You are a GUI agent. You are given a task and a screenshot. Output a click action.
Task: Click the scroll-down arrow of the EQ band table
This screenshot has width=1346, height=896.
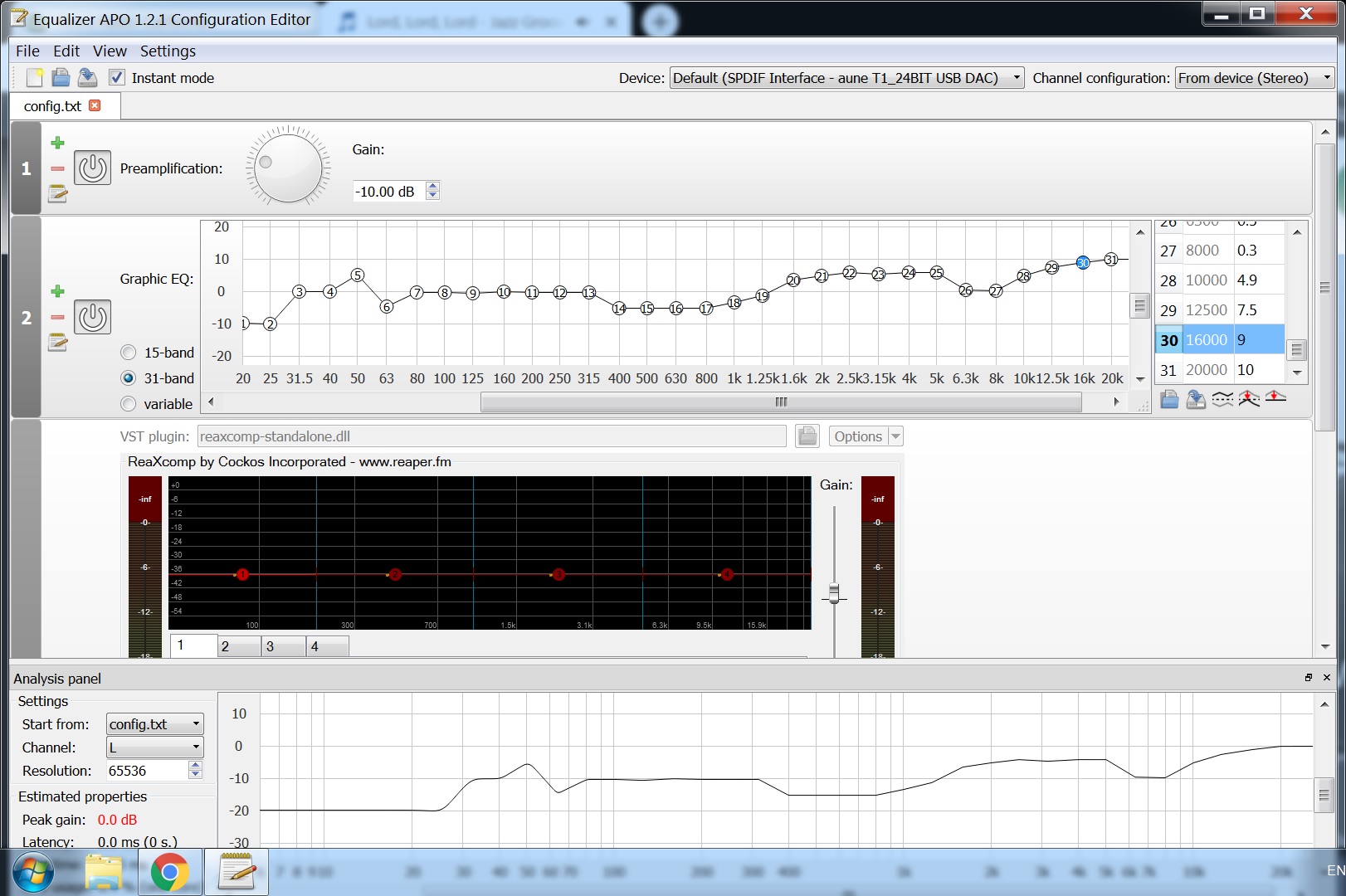pyautogui.click(x=1297, y=373)
